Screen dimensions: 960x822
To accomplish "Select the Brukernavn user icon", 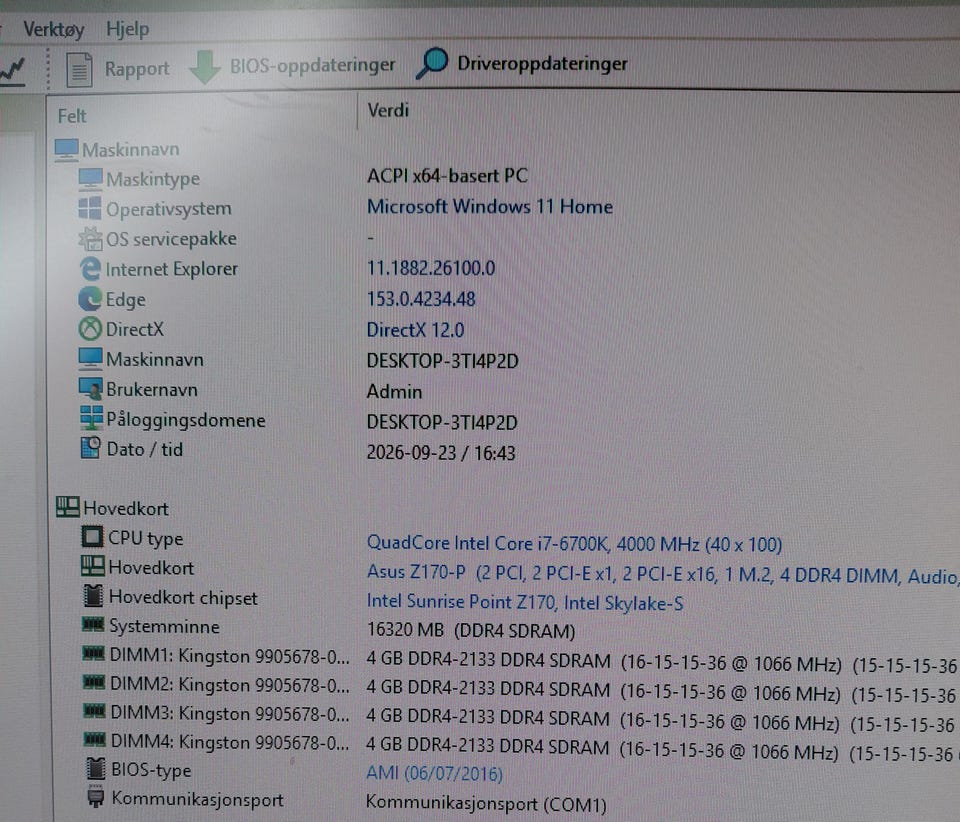I will [x=91, y=389].
